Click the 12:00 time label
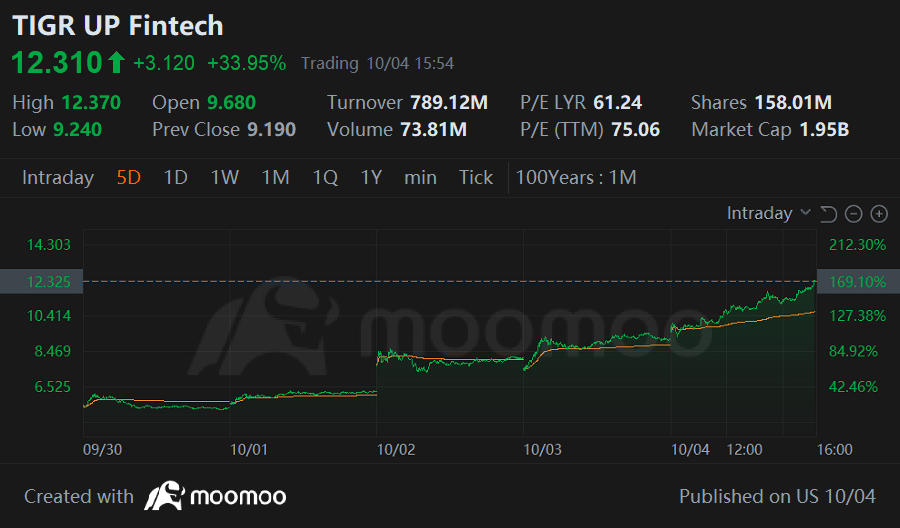Viewport: 900px width, 528px height. point(744,449)
